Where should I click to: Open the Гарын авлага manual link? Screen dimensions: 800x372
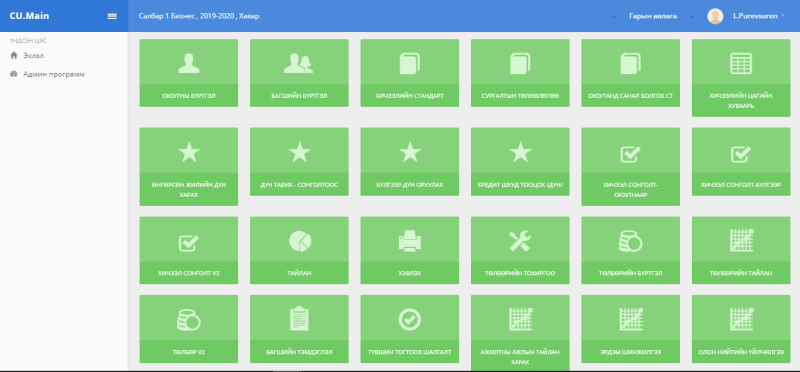point(653,16)
